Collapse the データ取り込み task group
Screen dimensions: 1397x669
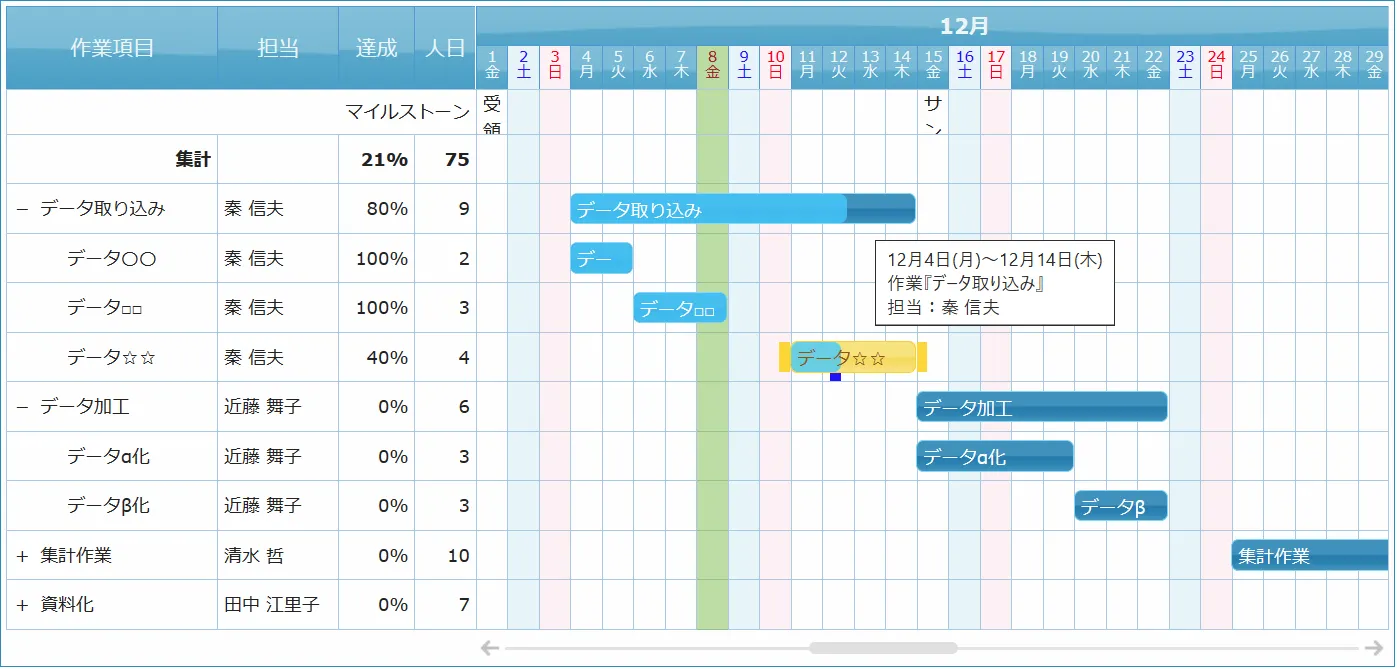(x=22, y=209)
